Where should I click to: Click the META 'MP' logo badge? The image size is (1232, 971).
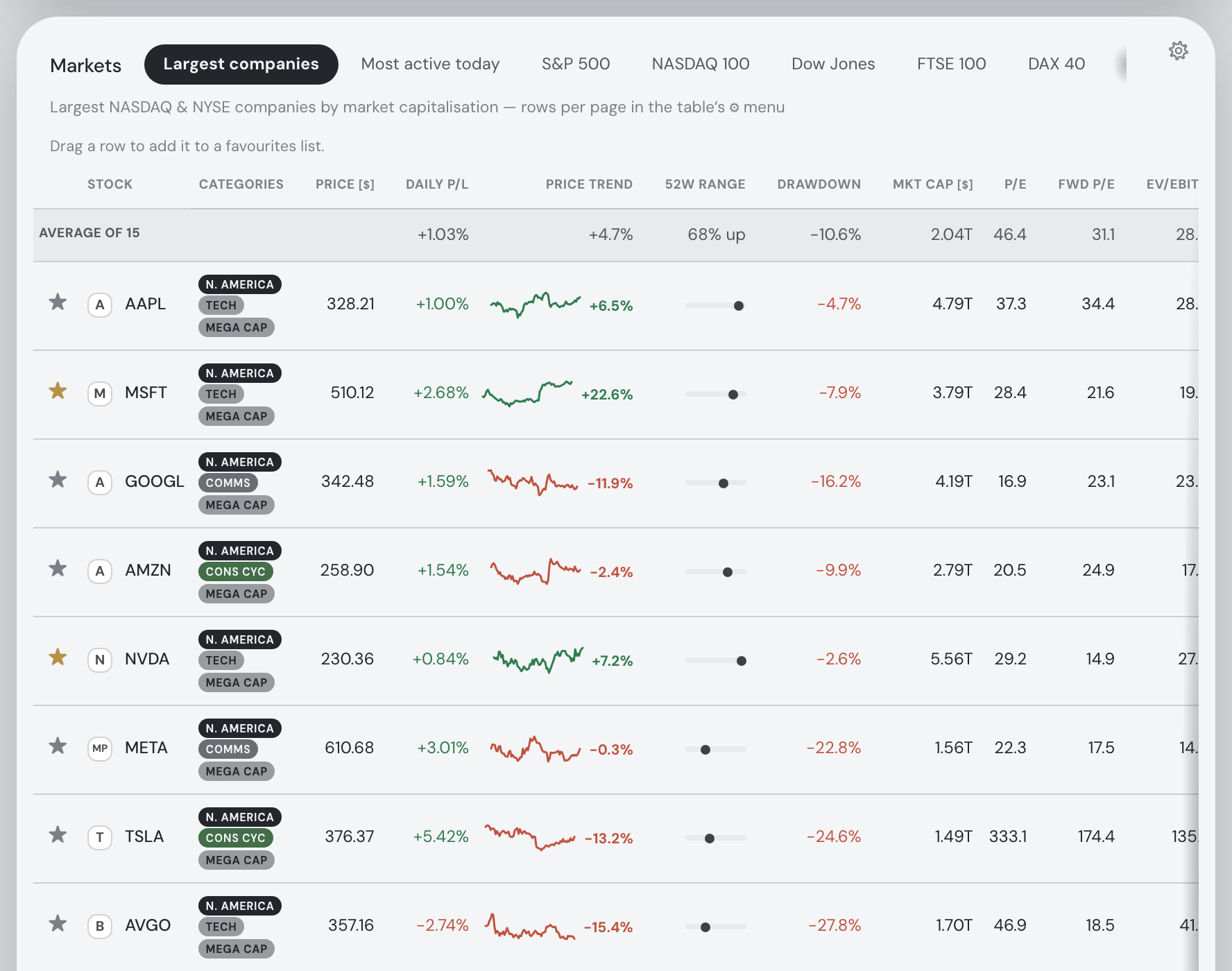100,748
